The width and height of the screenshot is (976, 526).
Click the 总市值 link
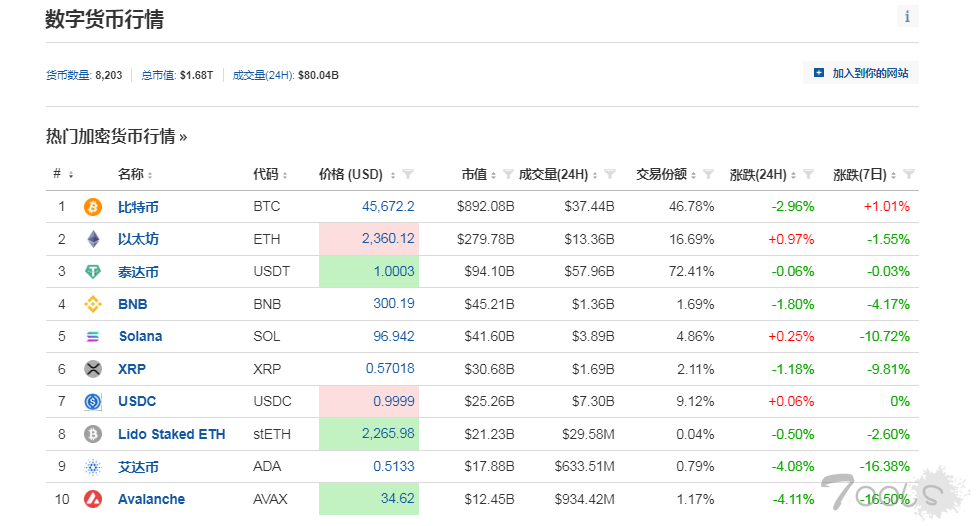(x=159, y=75)
